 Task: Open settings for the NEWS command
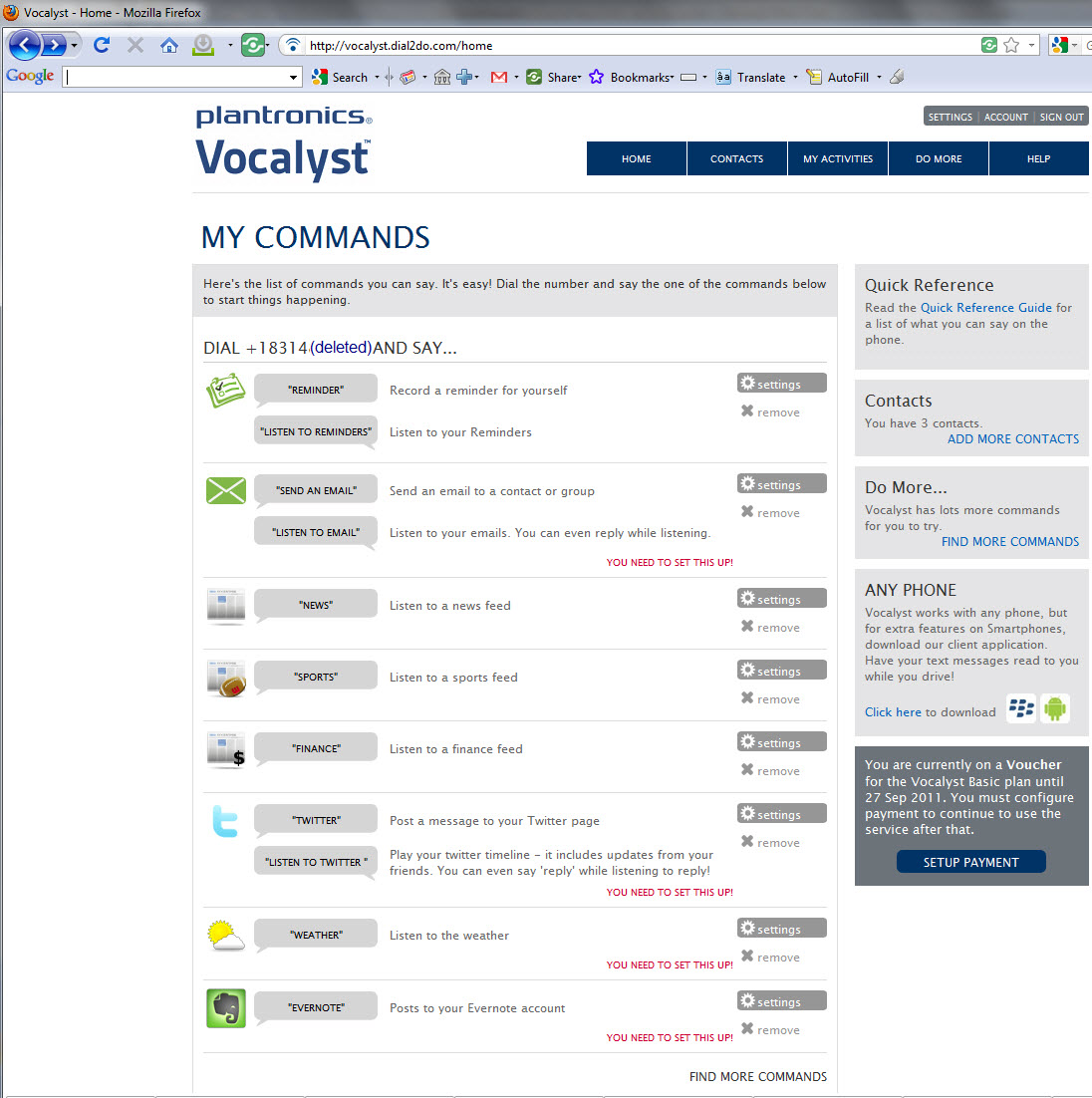coord(781,599)
